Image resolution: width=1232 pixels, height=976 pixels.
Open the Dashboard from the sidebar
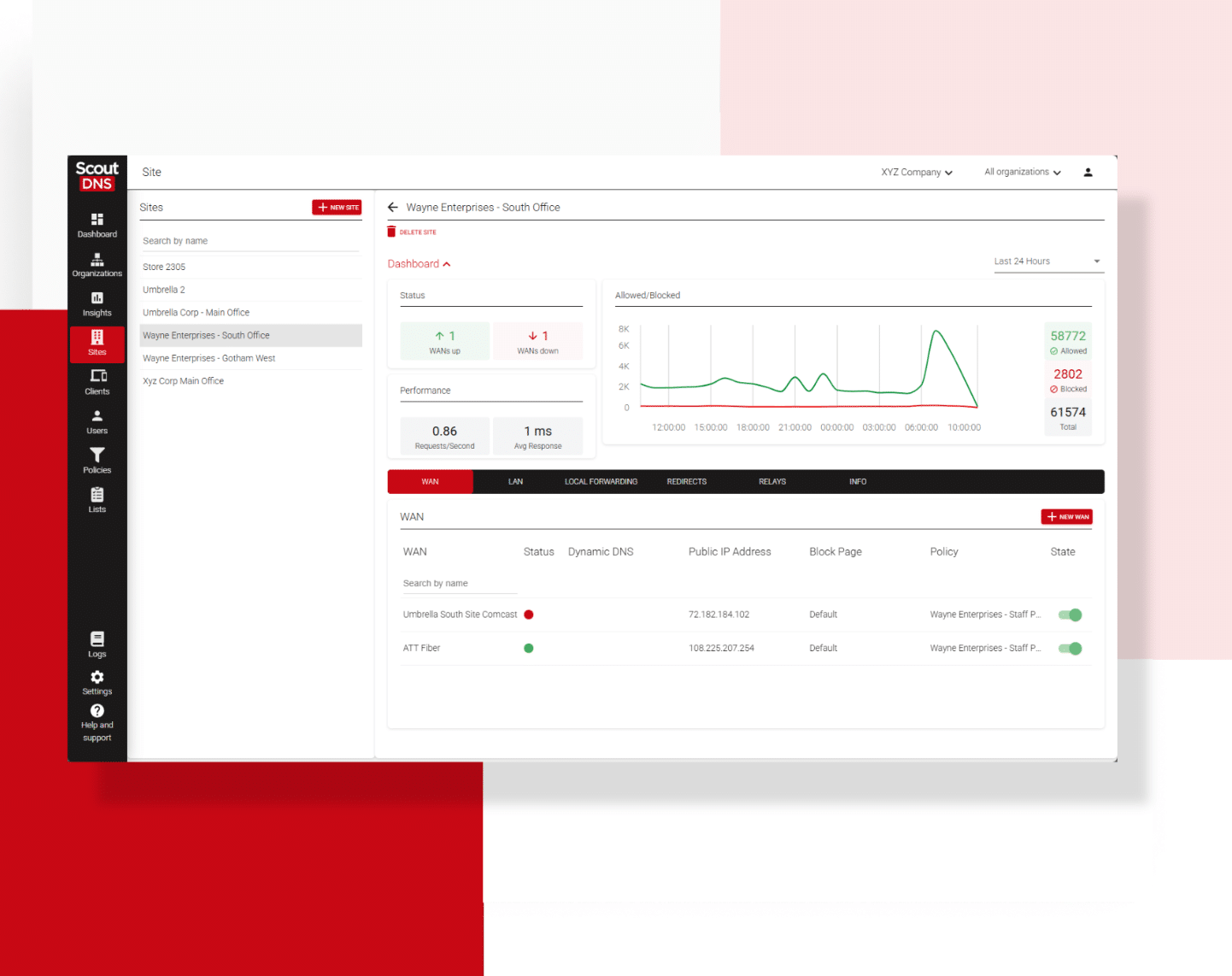[97, 224]
